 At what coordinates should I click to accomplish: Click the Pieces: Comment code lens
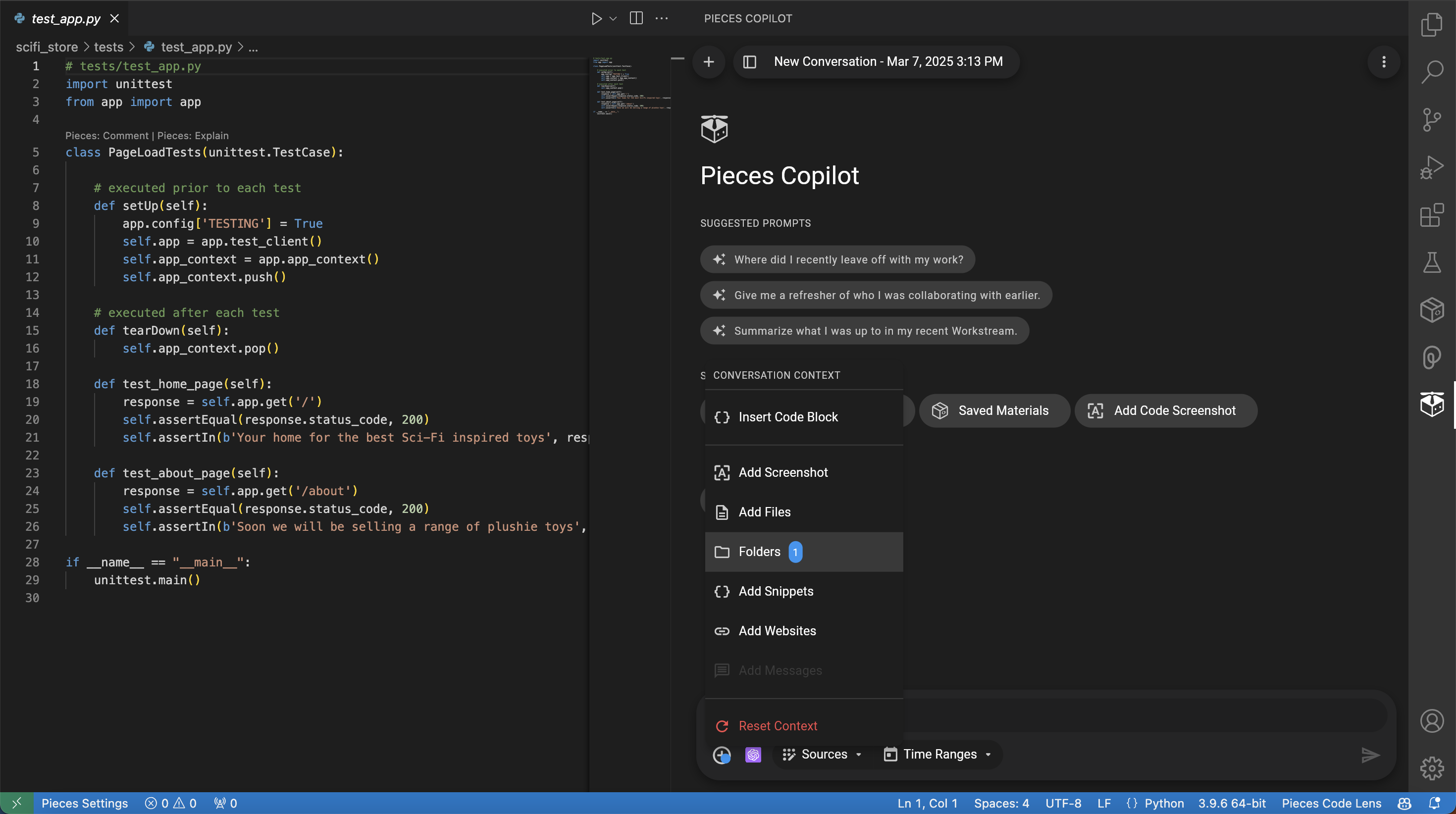click(x=107, y=136)
